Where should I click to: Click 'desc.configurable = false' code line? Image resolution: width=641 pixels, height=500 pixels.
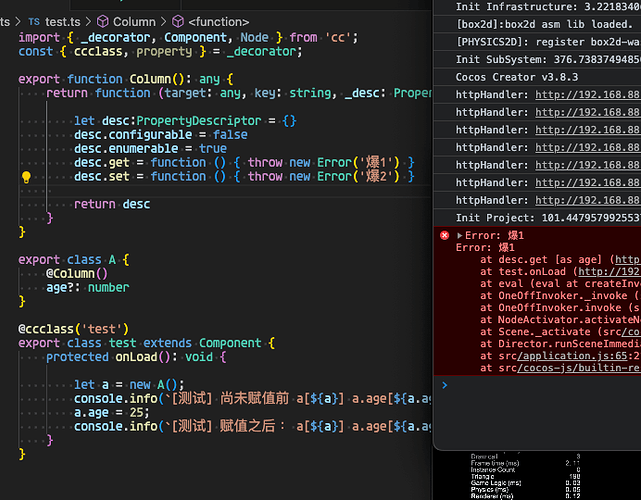(x=161, y=135)
